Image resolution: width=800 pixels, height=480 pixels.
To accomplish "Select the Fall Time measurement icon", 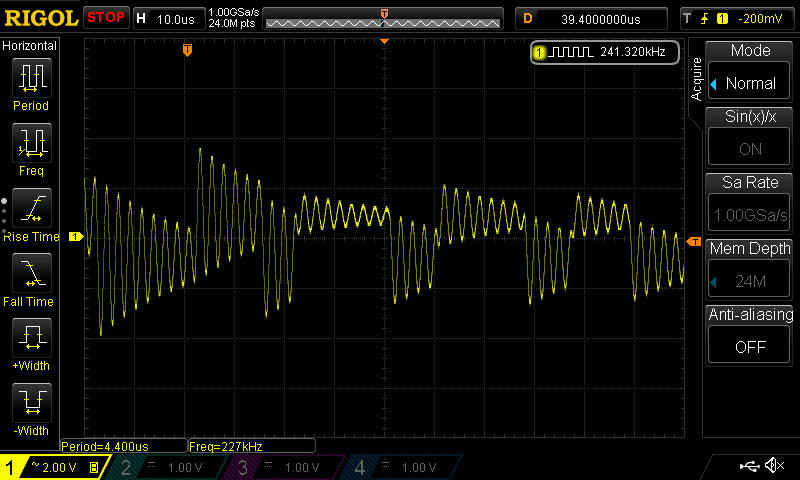I will pyautogui.click(x=32, y=273).
